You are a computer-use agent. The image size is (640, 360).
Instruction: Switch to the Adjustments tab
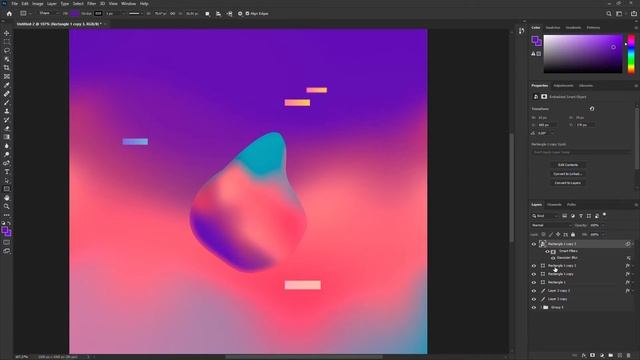pyautogui.click(x=563, y=86)
